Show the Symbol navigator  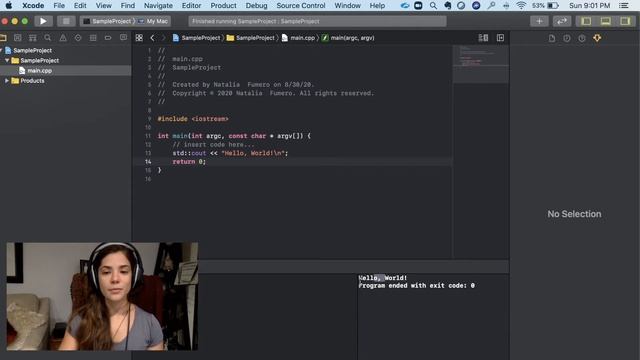tap(33, 38)
